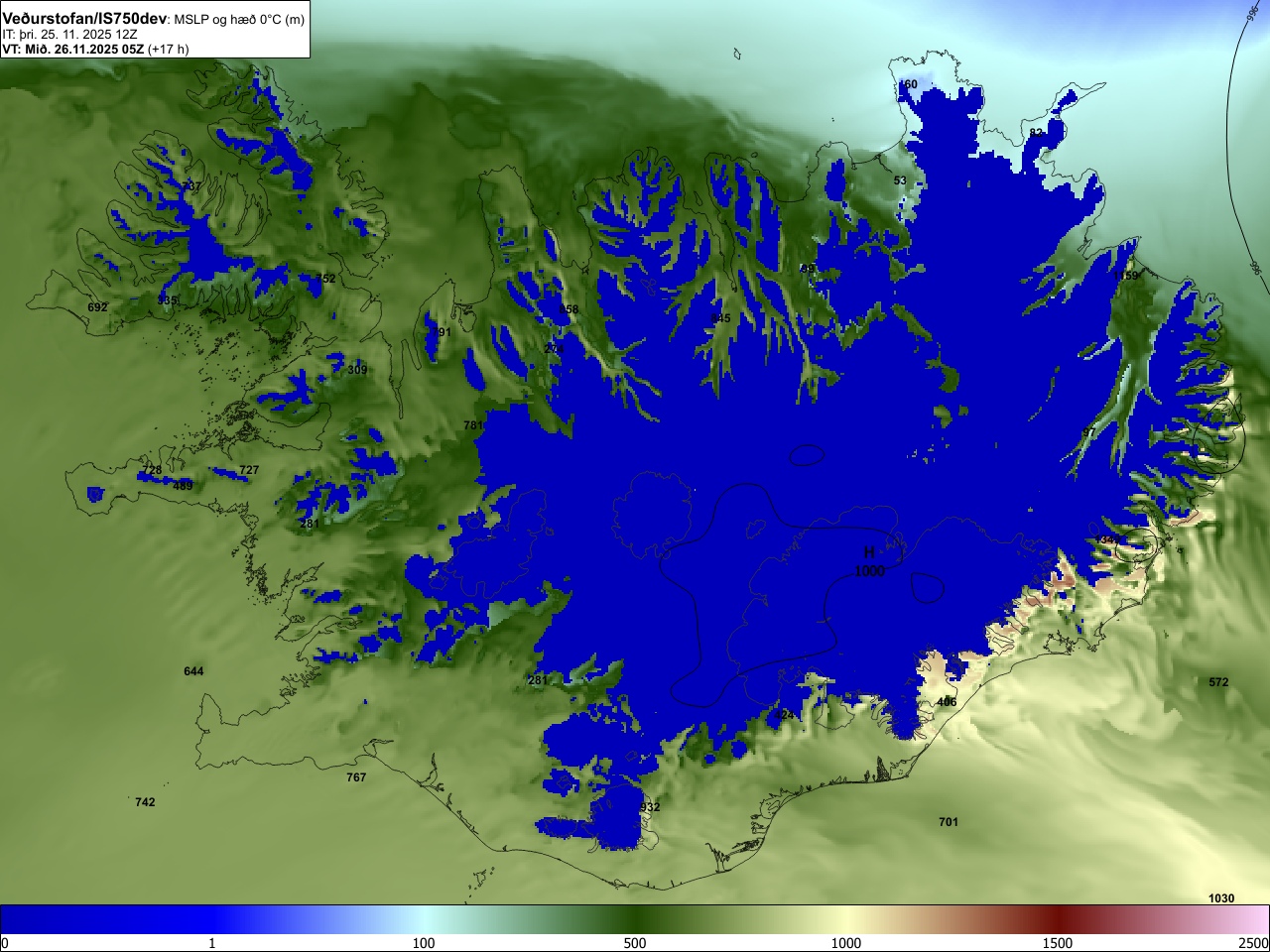Click the 728 height value
The height and width of the screenshot is (952, 1270).
tap(152, 470)
